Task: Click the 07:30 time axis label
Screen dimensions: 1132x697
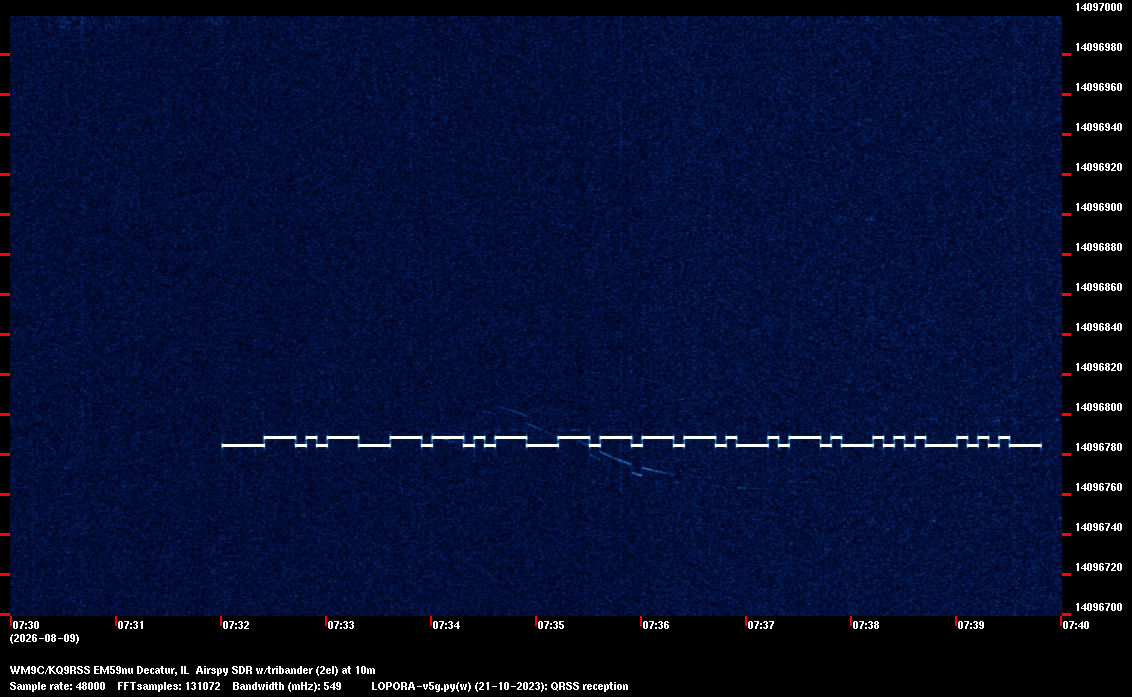Action: point(26,625)
